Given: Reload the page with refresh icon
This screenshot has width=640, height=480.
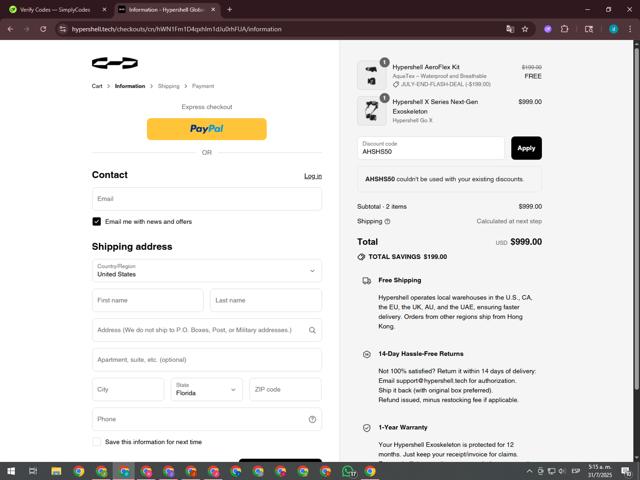Looking at the screenshot, I should pos(43,29).
